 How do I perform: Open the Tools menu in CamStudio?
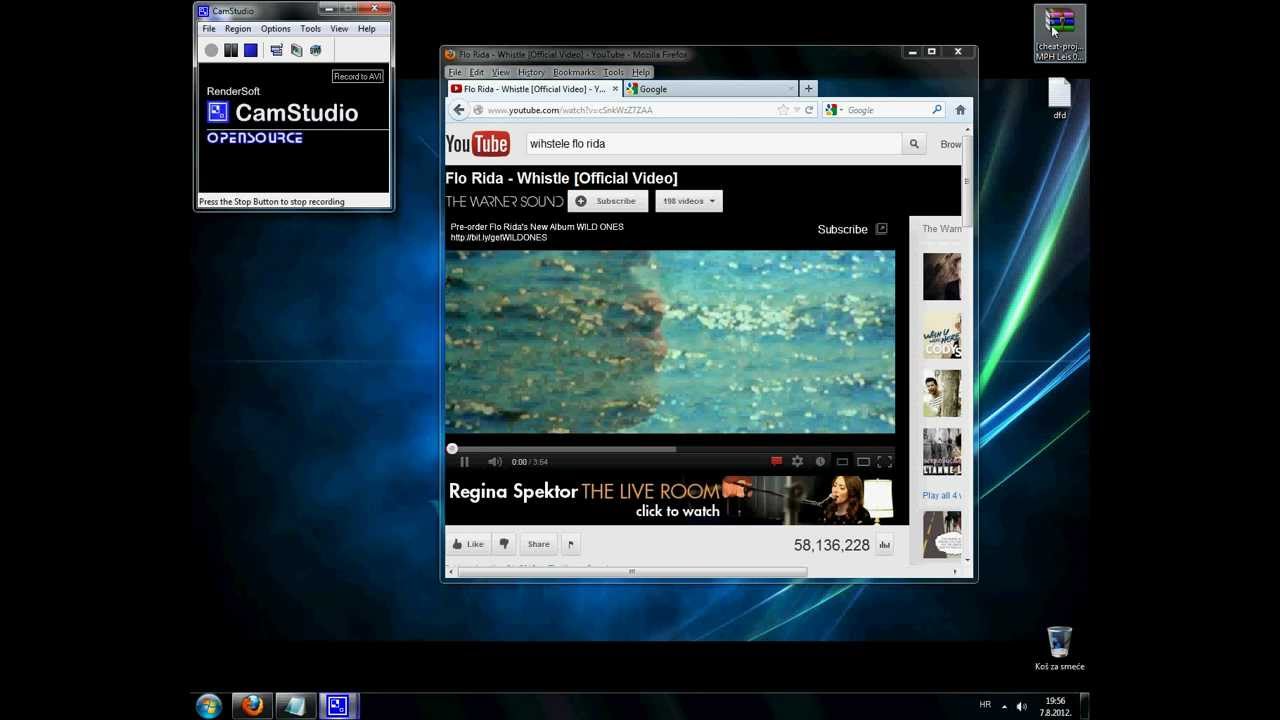(x=310, y=29)
